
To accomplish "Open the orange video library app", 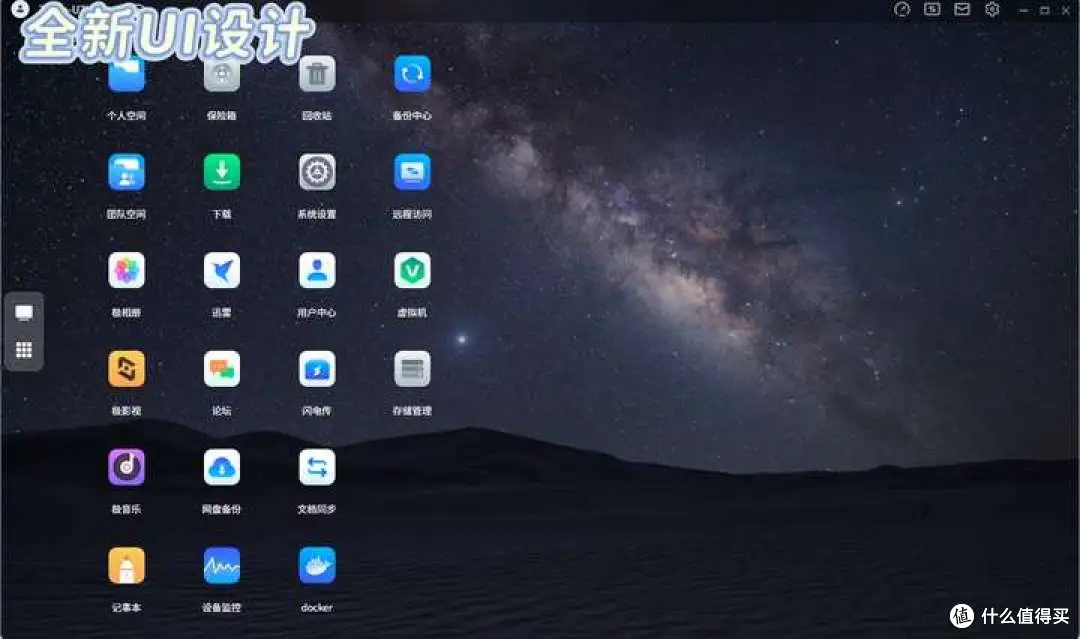I will pos(126,369).
